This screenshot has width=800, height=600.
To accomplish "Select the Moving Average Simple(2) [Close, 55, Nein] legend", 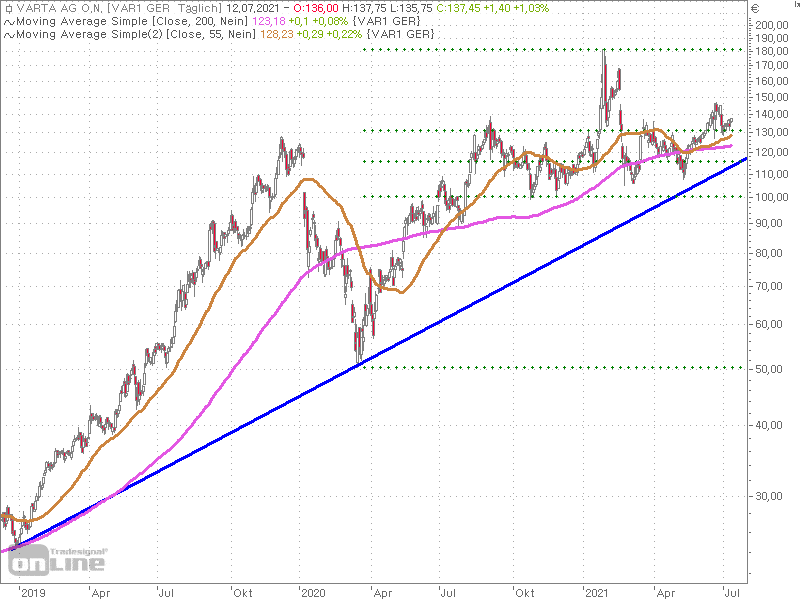I will coord(136,34).
